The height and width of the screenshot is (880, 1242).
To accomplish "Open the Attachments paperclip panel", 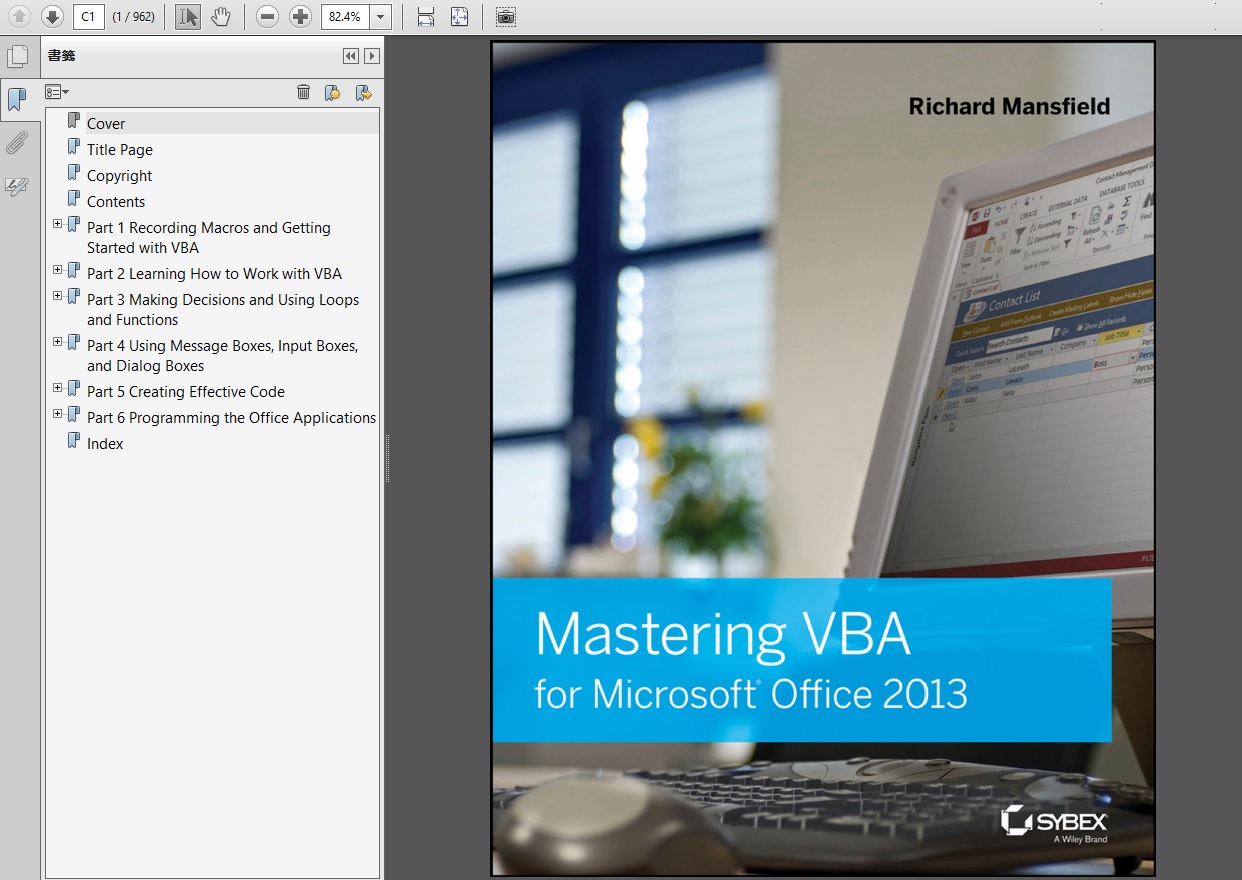I will tap(17, 142).
